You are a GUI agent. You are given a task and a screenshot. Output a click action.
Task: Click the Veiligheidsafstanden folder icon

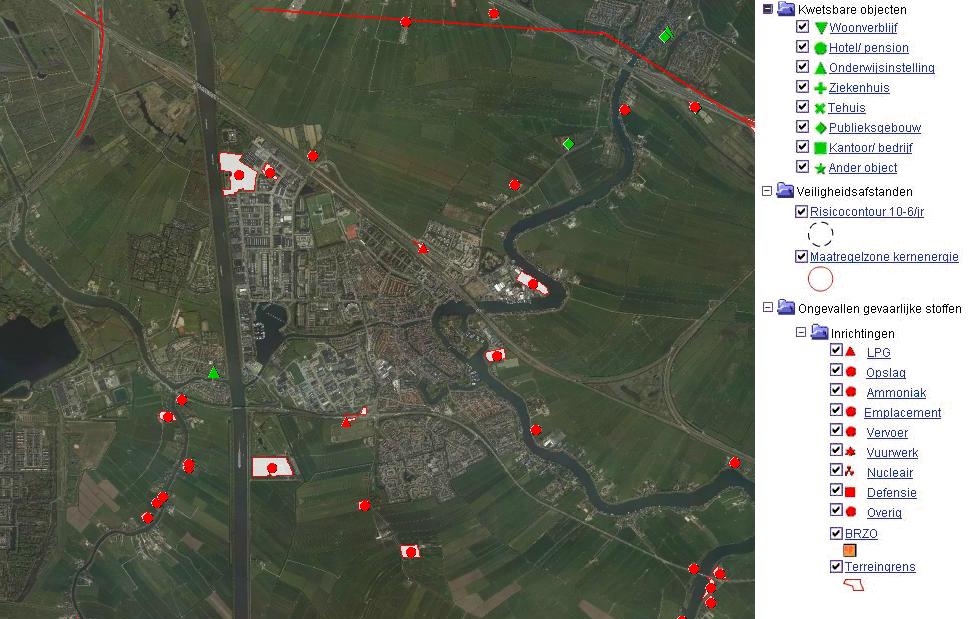785,190
